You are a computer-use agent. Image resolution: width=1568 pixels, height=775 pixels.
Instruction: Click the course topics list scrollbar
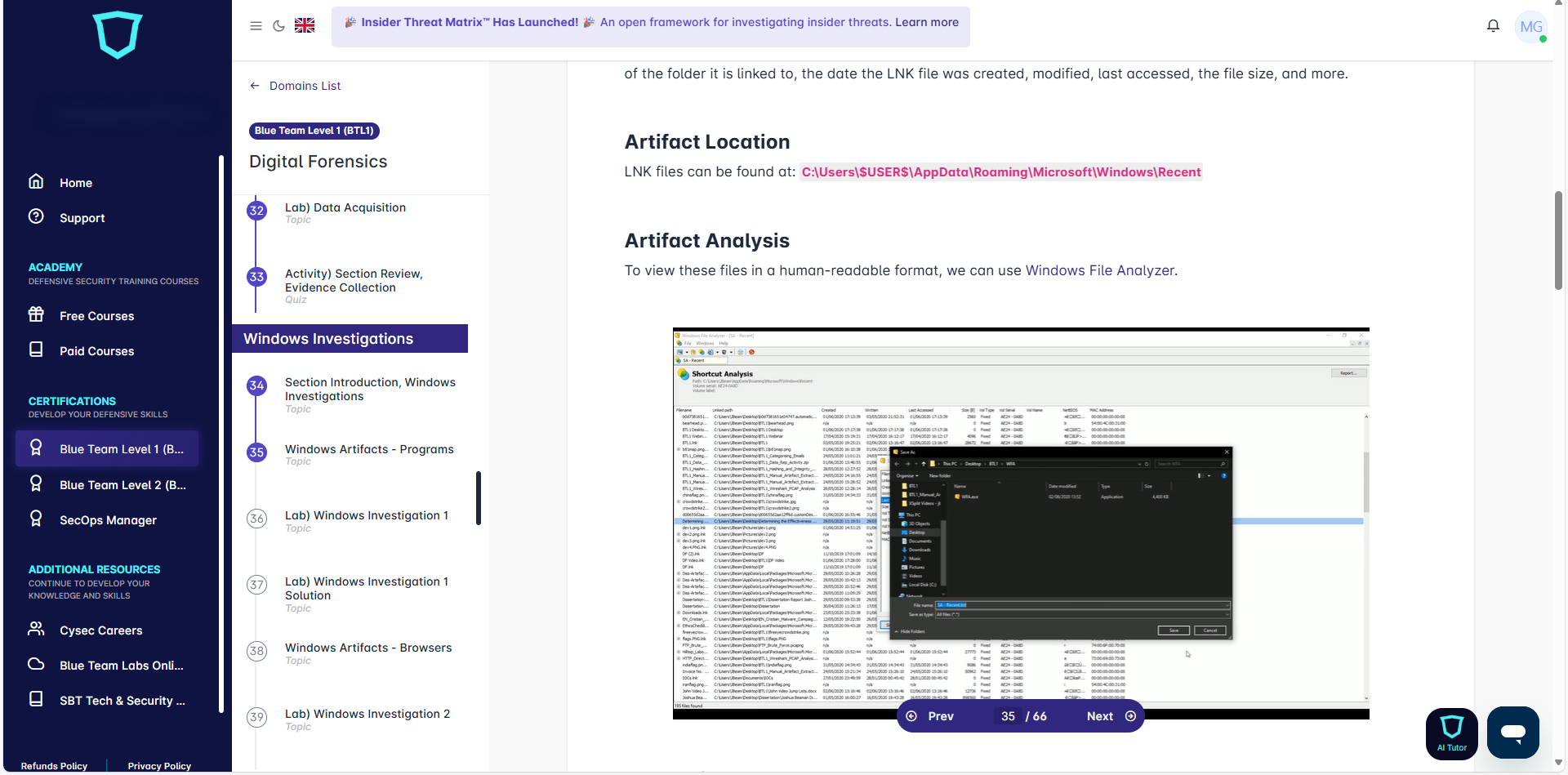479,498
